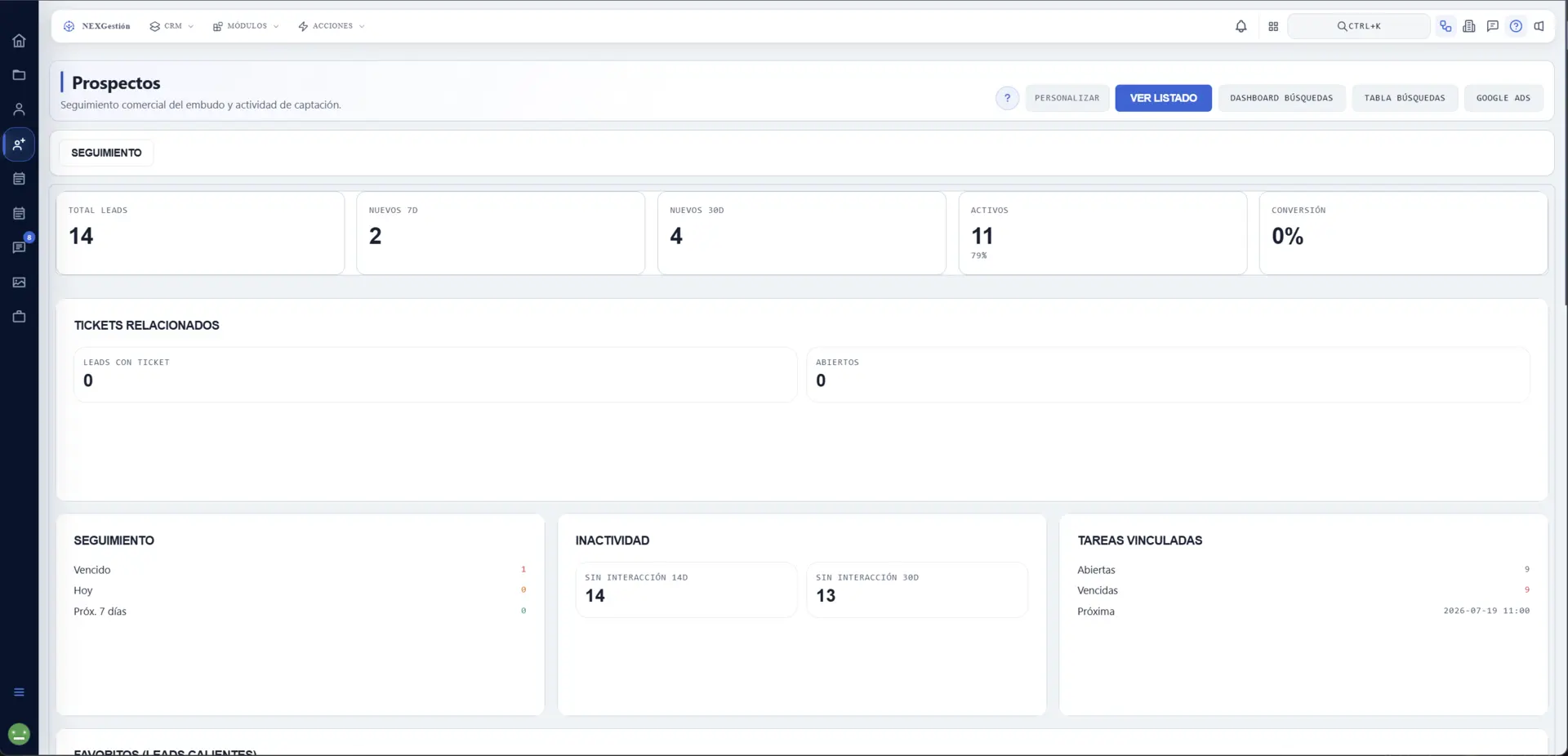This screenshot has height=756, width=1568.
Task: Click the NUEVOS 30D card
Action: [x=802, y=233]
